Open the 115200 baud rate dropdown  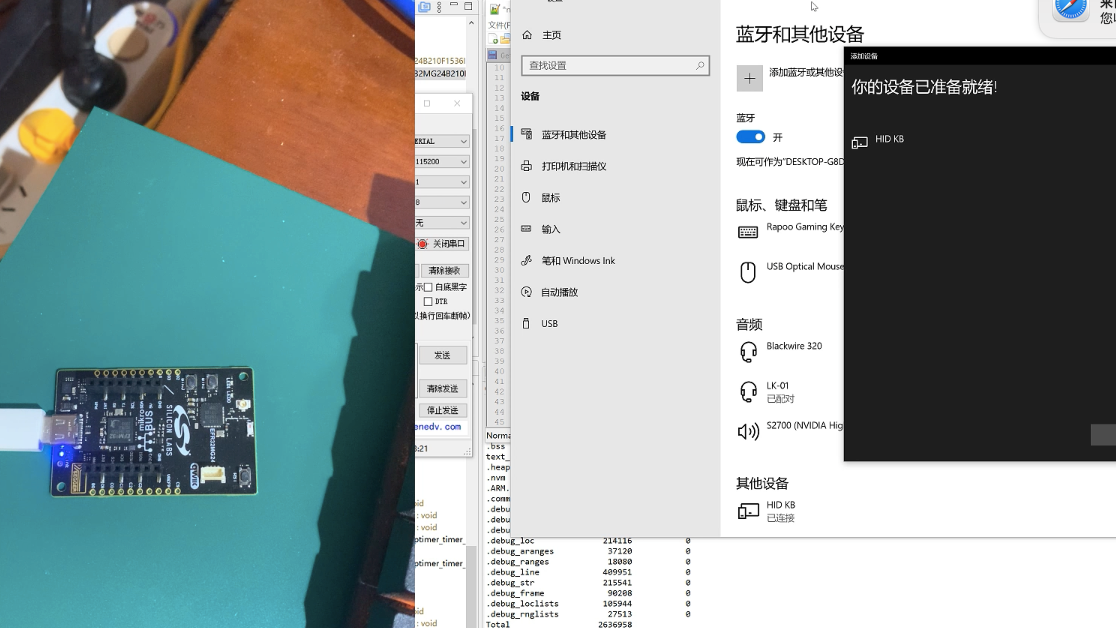point(442,162)
